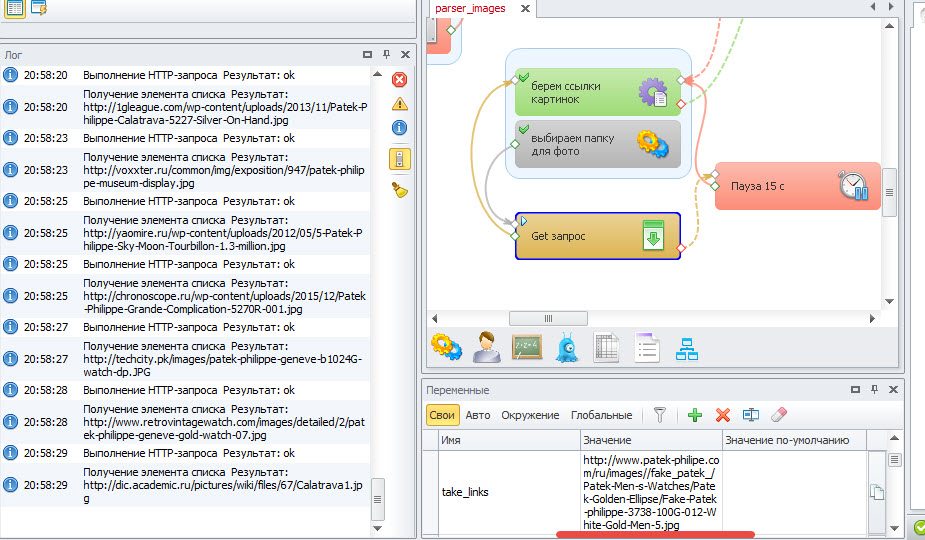Select the 'Пауза 15 с' action block
This screenshot has width=925, height=540.
point(798,186)
